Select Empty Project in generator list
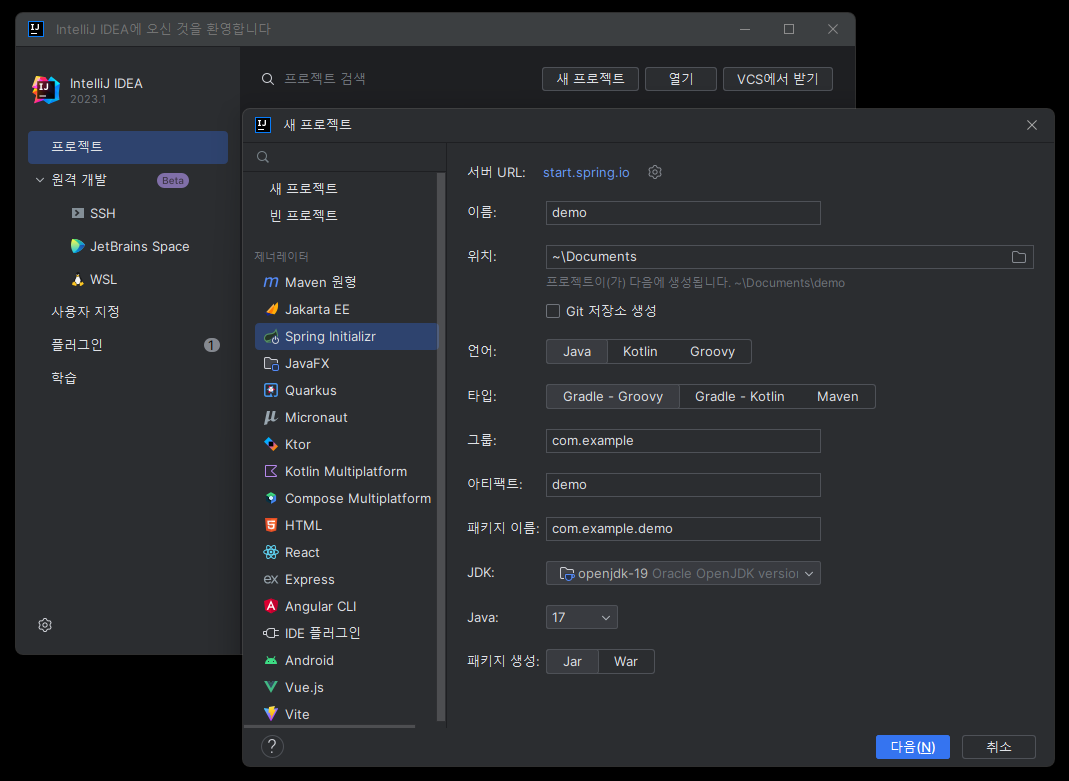Viewport: 1069px width, 781px height. pyautogui.click(x=303, y=215)
